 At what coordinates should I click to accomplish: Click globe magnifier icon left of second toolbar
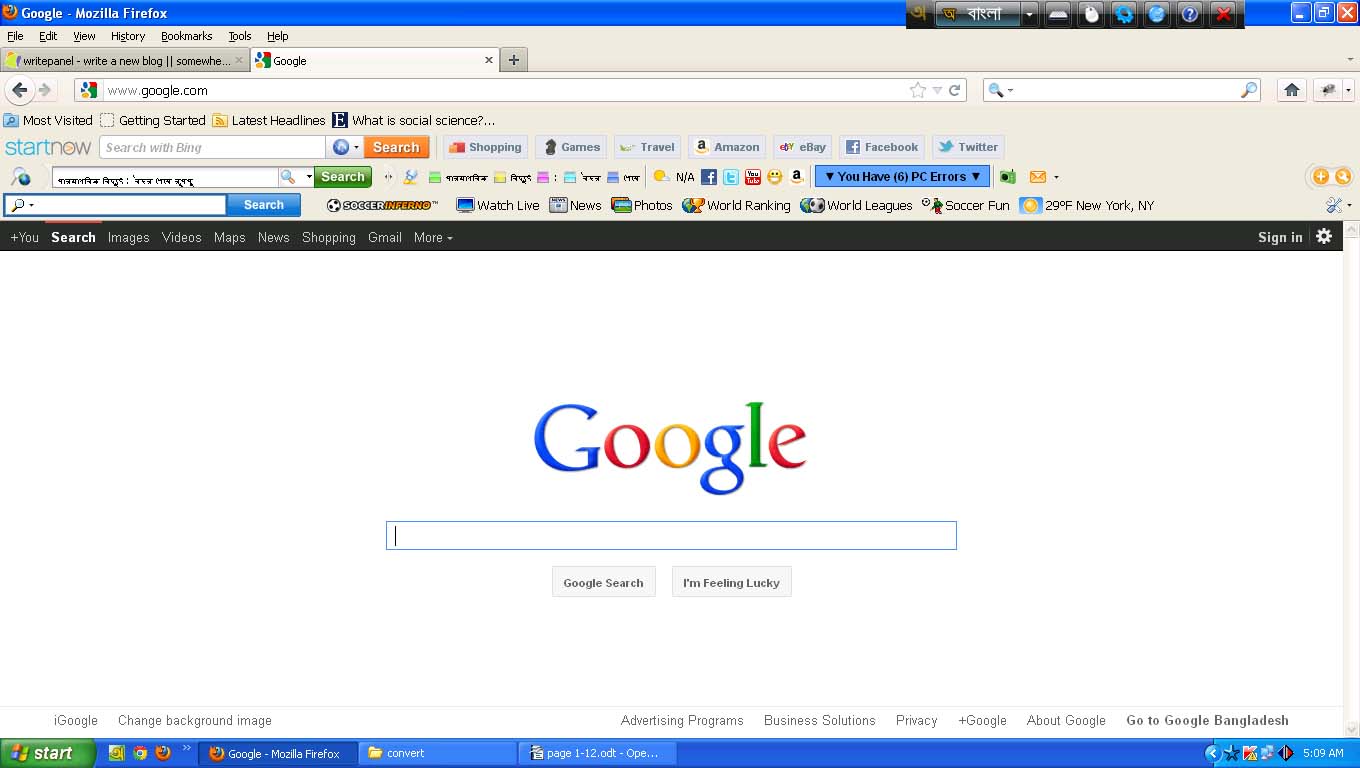20,177
